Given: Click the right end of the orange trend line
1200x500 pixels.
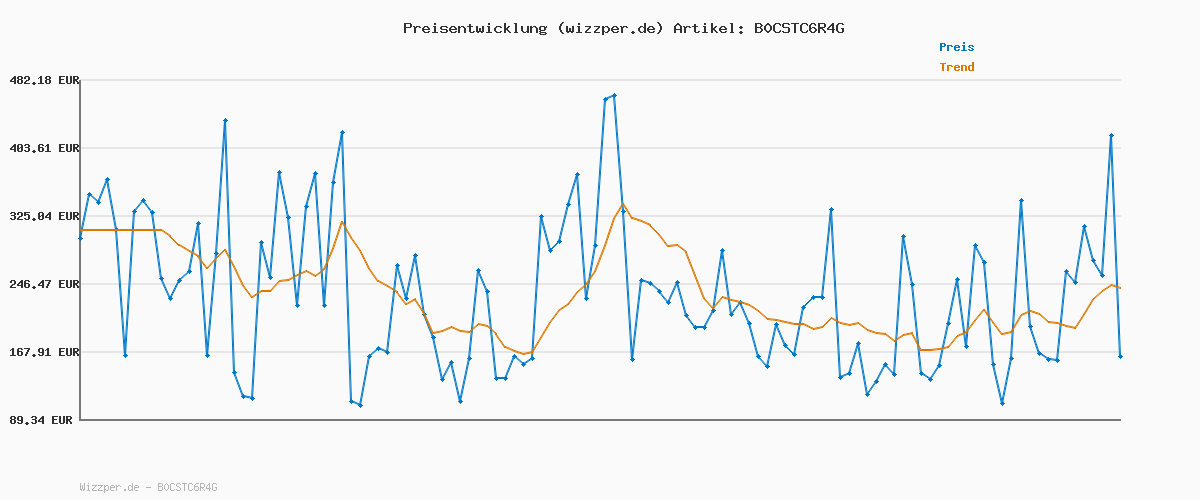Looking at the screenshot, I should pos(1120,288).
